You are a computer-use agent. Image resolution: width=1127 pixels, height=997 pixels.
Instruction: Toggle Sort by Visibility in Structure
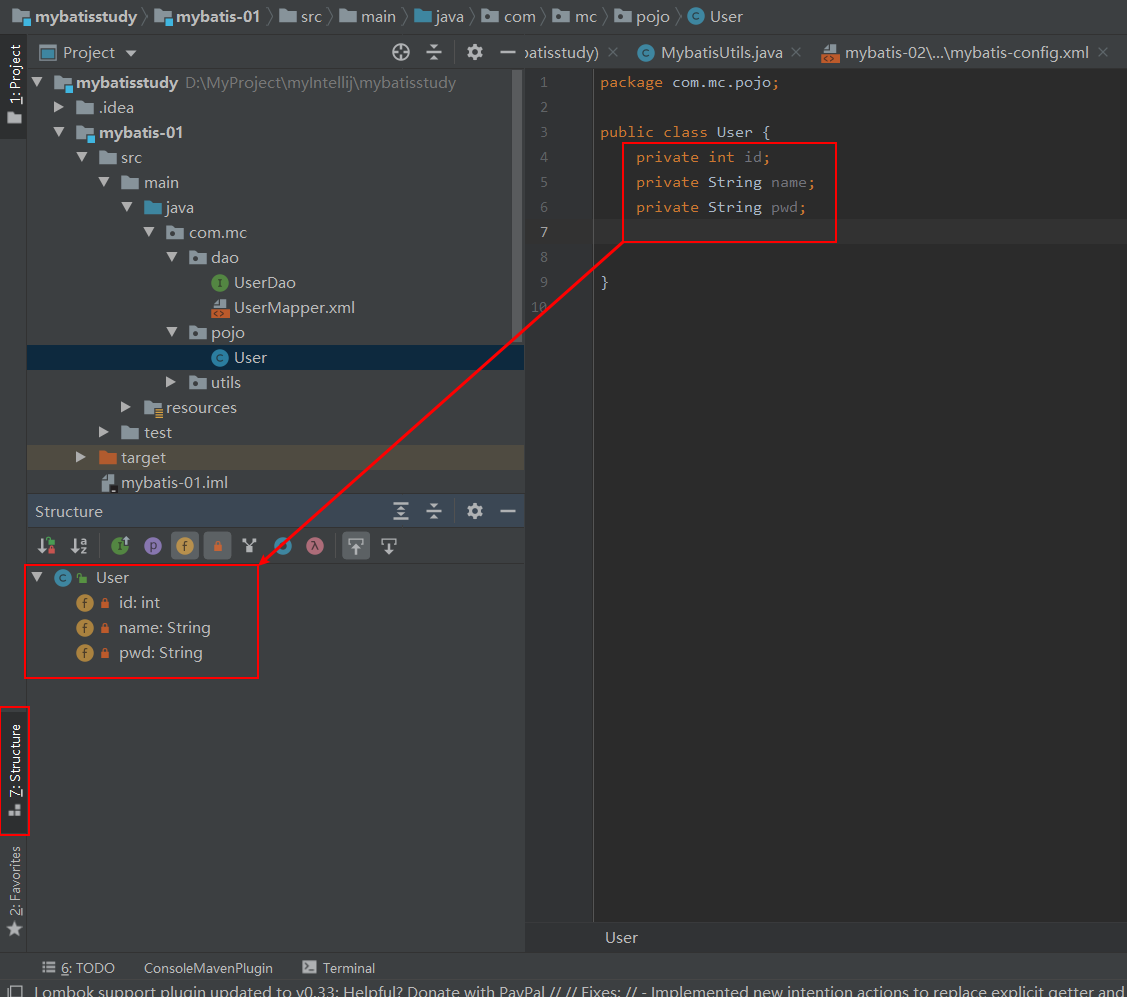click(47, 546)
